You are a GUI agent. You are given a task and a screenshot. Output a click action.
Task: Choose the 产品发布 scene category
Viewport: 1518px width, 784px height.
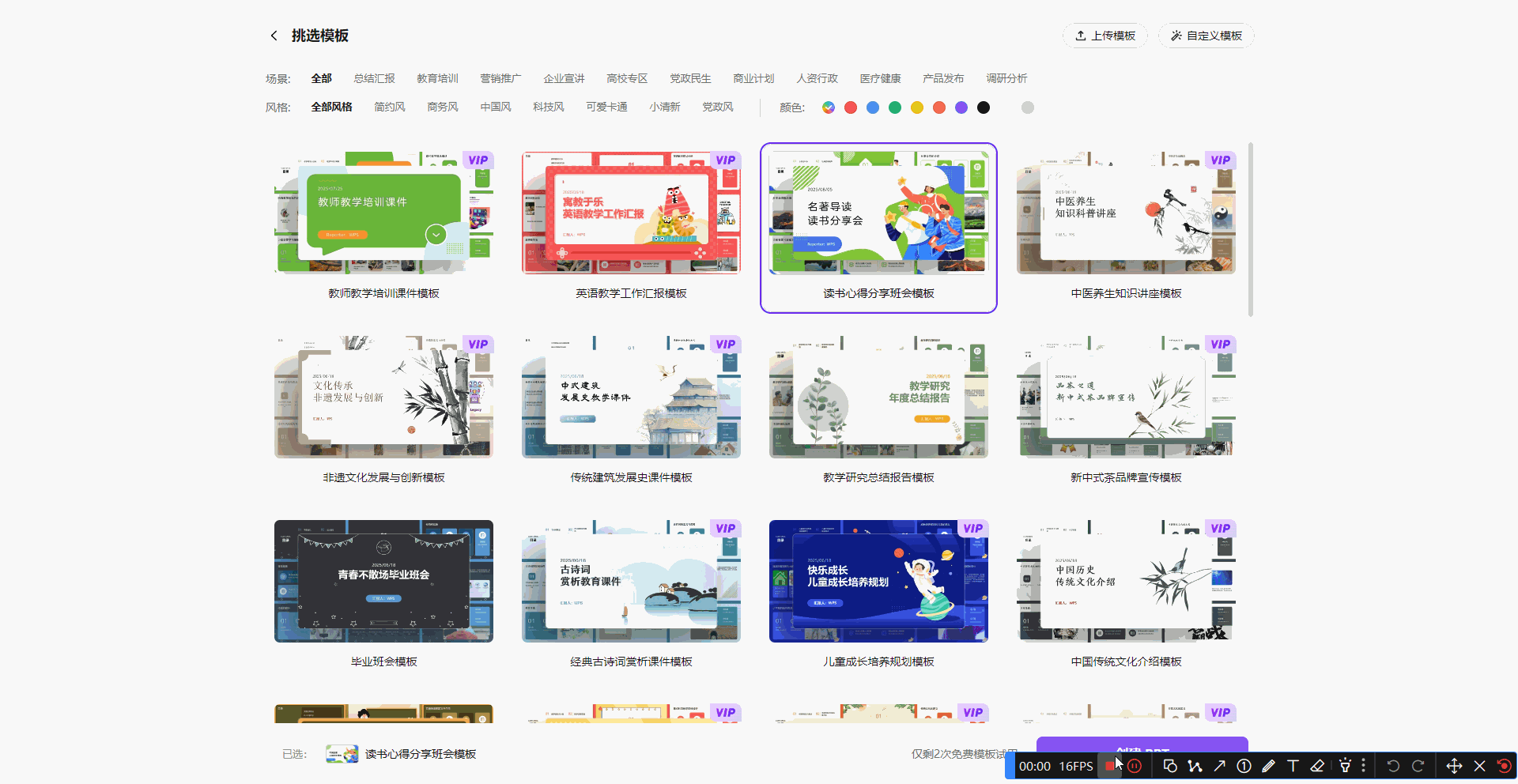(943, 78)
